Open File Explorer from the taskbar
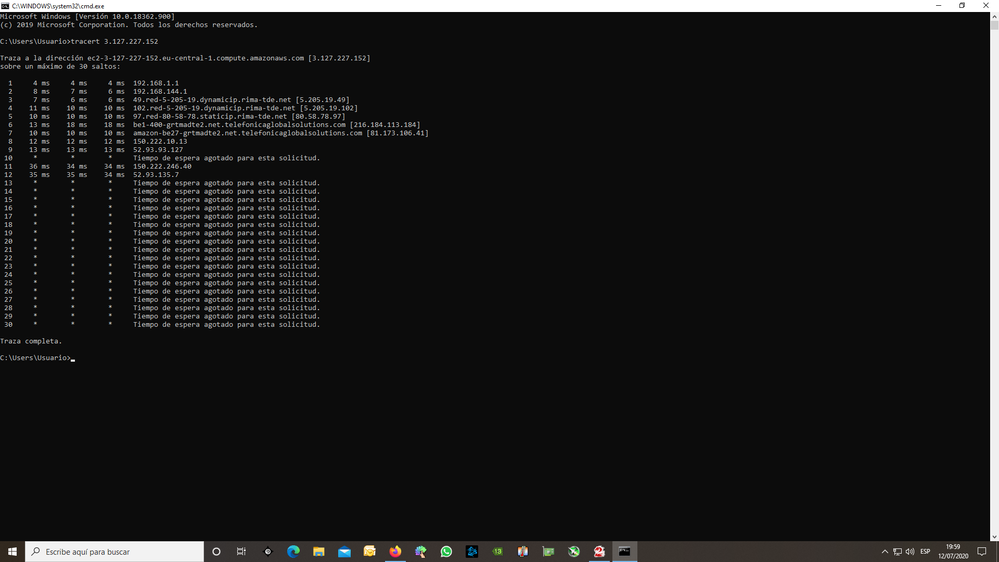999x562 pixels. point(319,551)
